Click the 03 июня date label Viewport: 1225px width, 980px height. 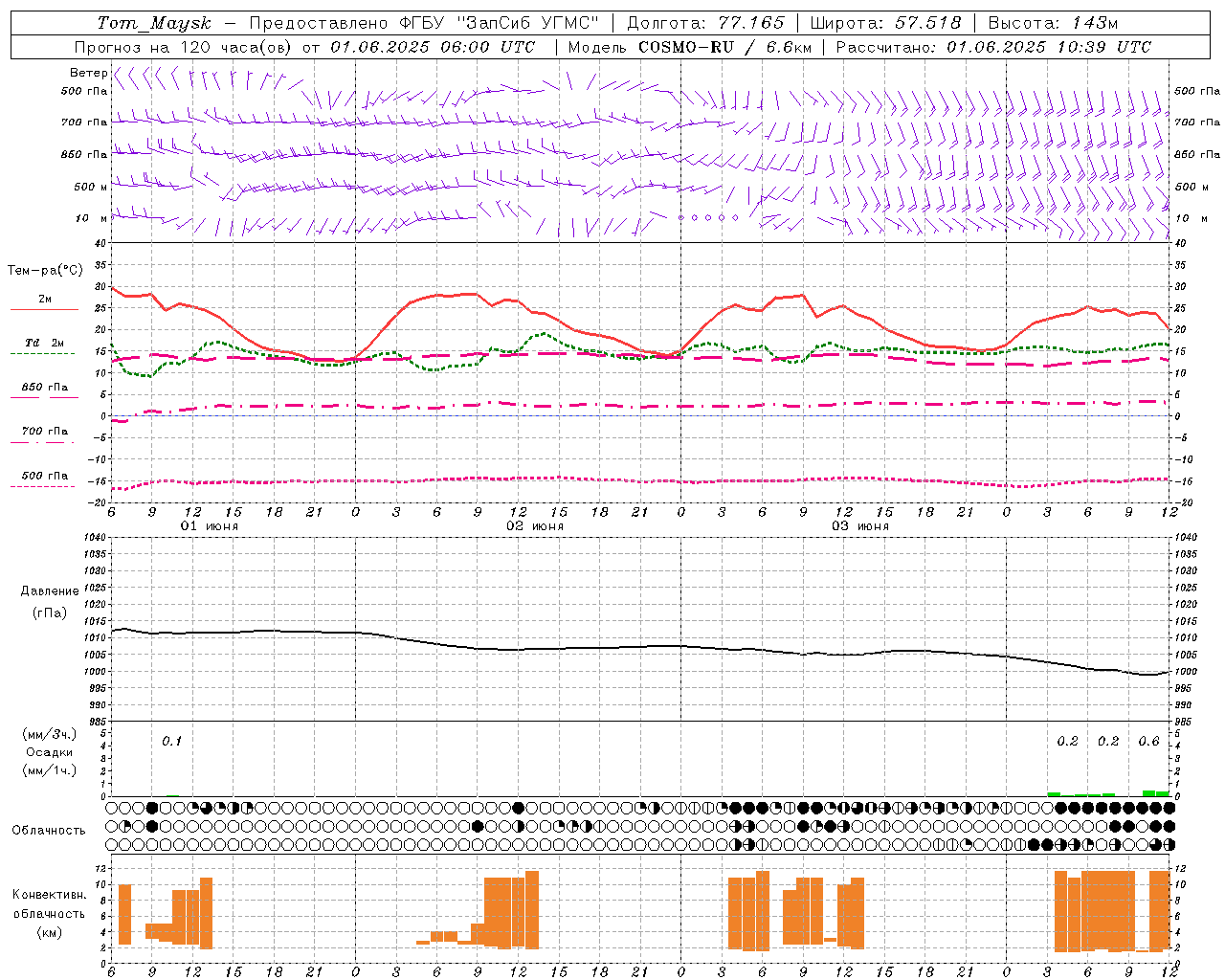[860, 526]
